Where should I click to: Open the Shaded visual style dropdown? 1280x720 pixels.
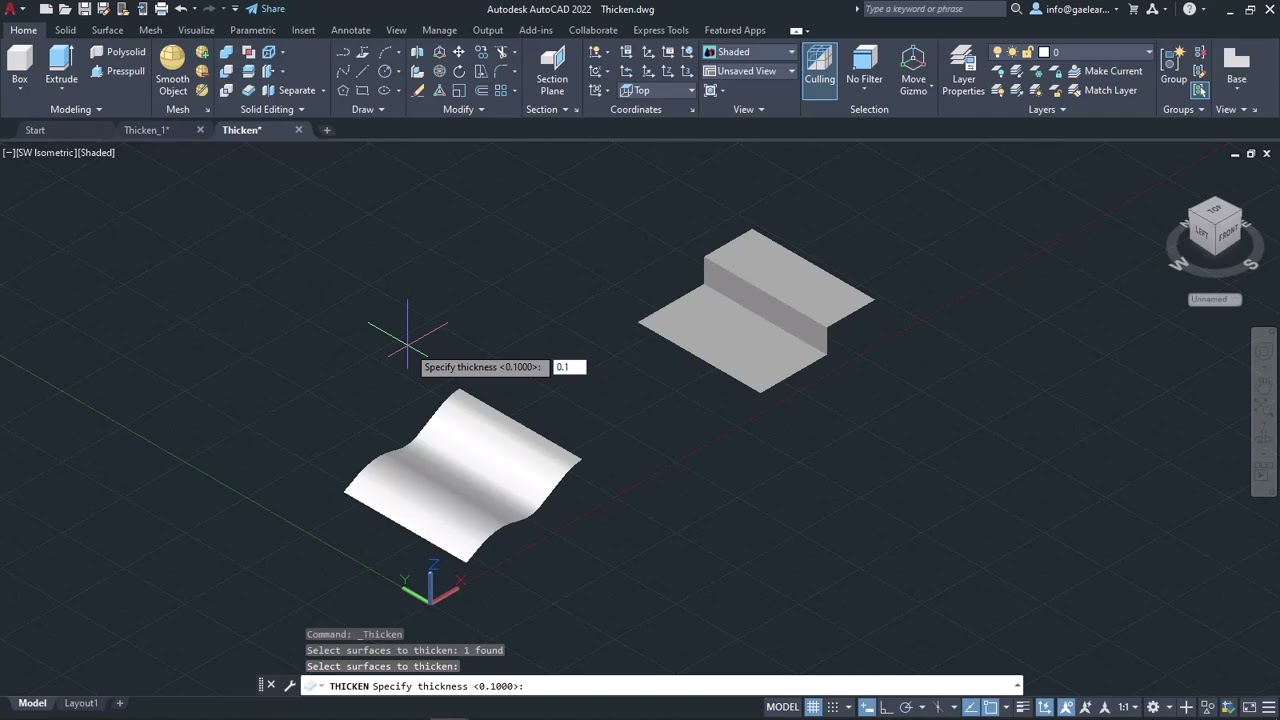(x=749, y=52)
